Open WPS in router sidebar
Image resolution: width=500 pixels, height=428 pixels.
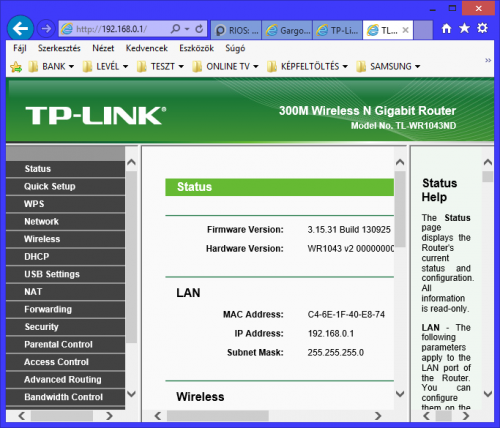tap(65, 204)
